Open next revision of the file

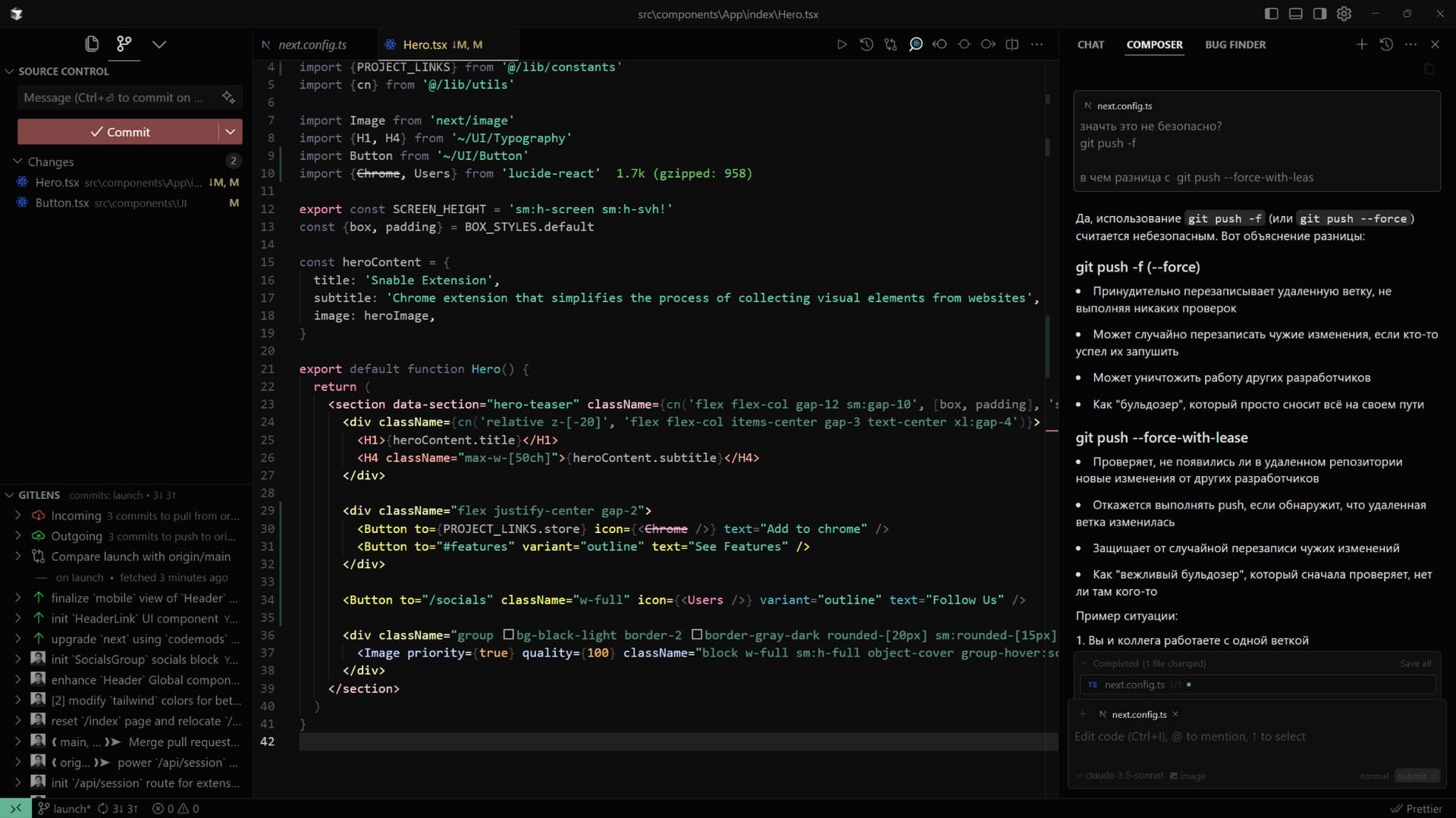988,44
